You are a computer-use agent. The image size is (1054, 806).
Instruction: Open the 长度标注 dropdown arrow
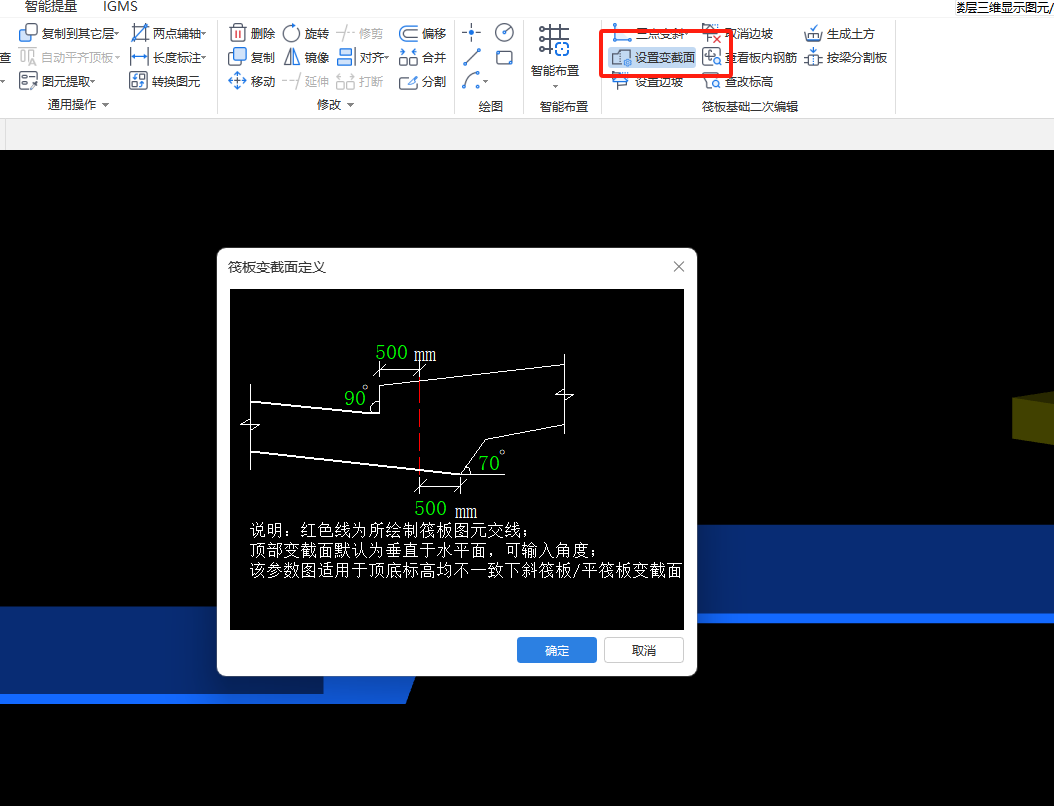tap(204, 57)
